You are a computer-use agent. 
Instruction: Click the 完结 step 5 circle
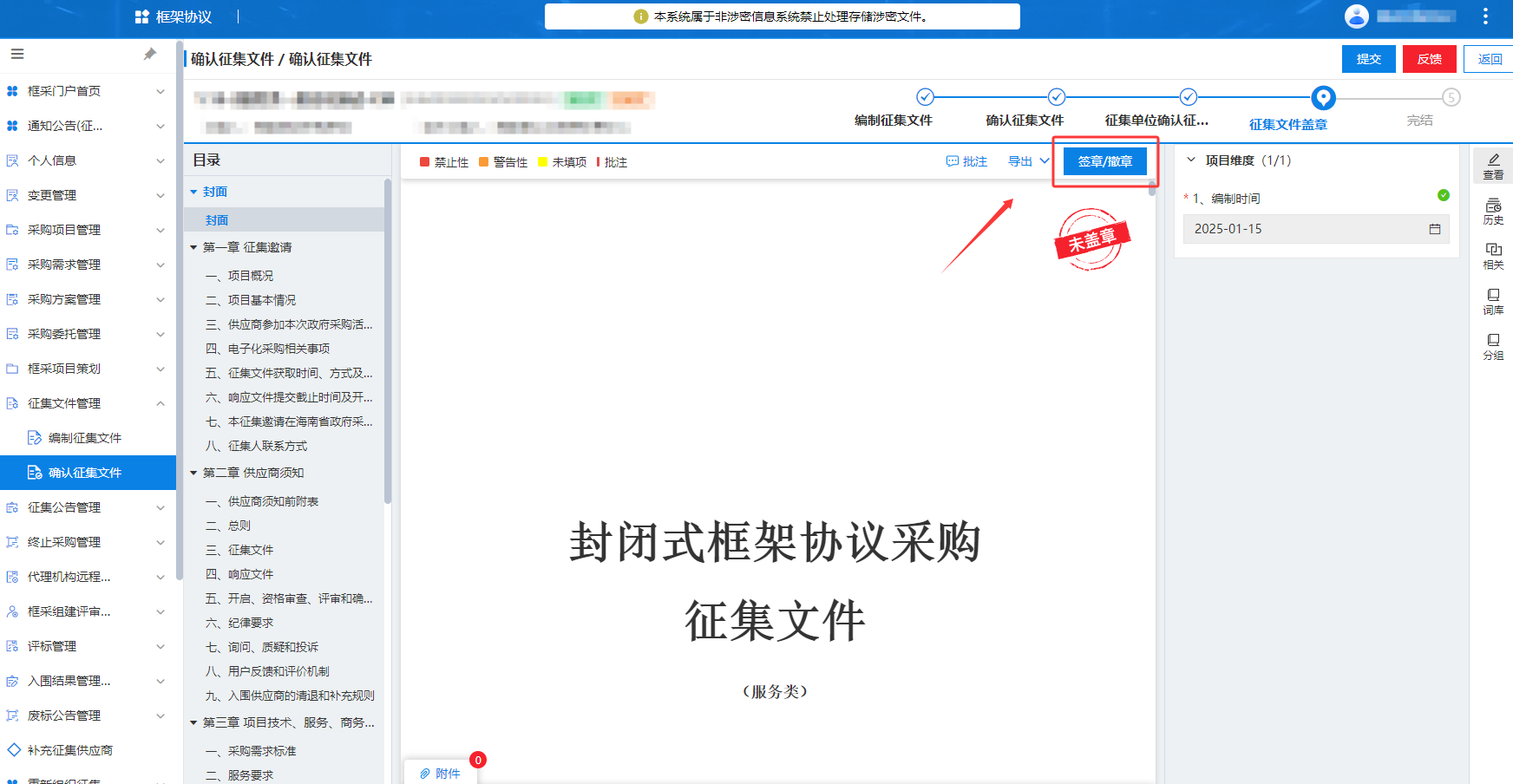(1451, 97)
